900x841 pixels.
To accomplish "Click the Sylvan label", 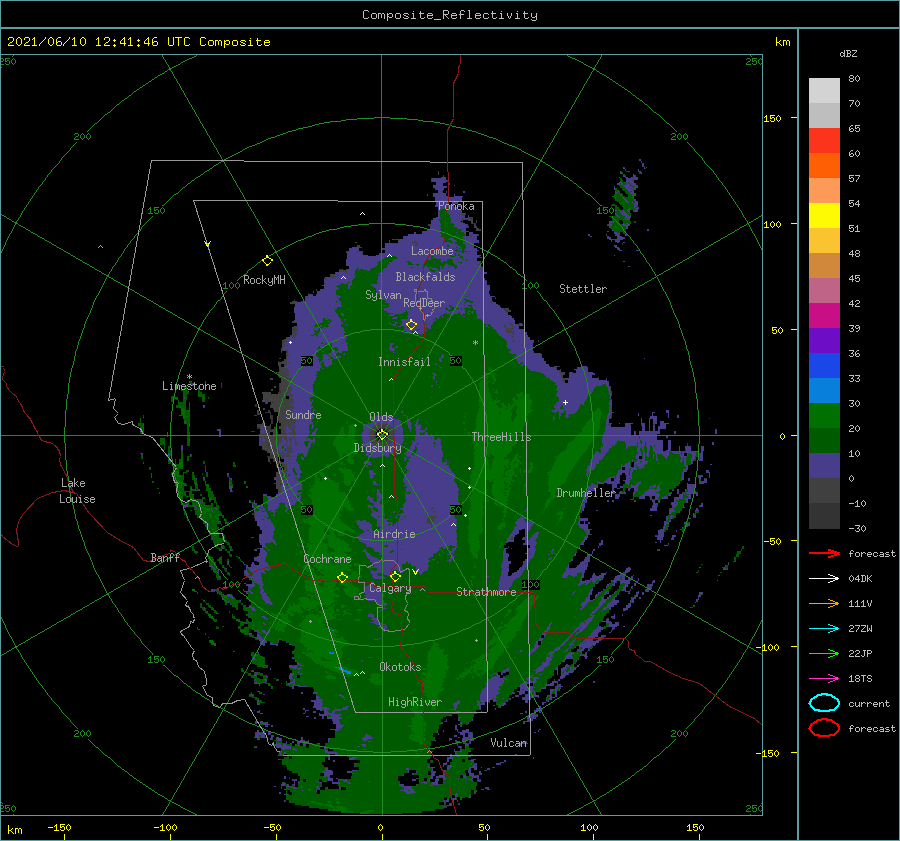I will click(383, 295).
